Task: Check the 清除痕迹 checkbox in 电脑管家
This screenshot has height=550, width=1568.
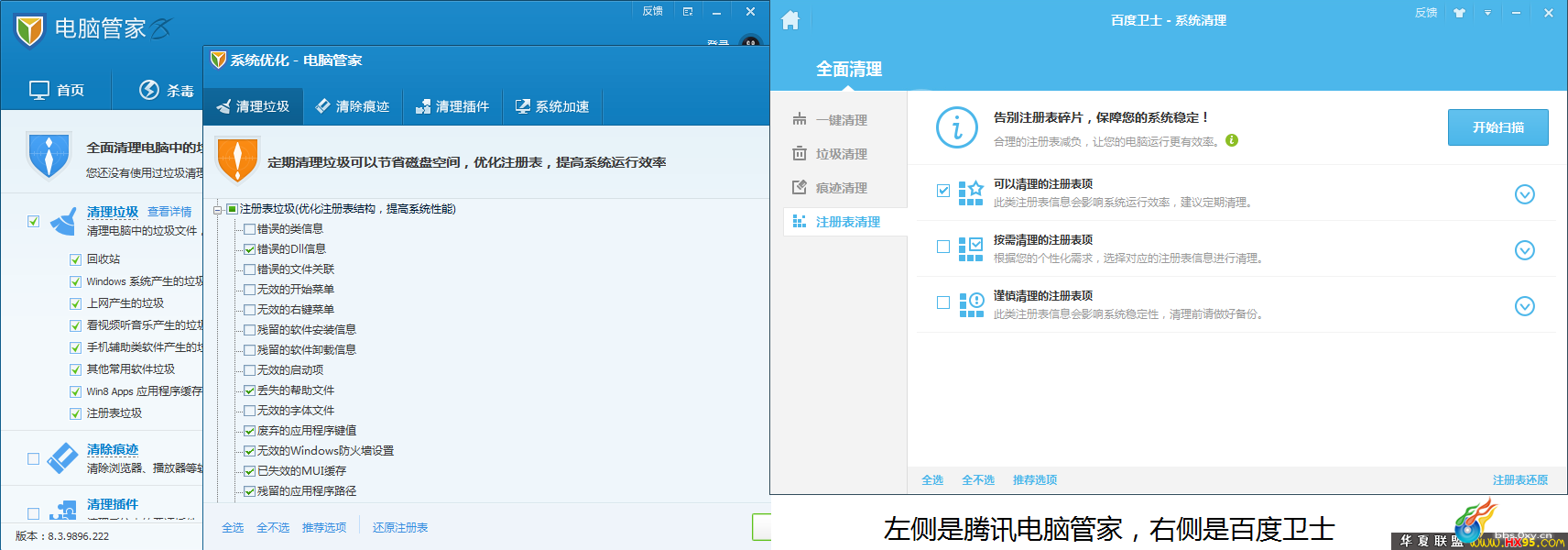Action: (x=33, y=458)
